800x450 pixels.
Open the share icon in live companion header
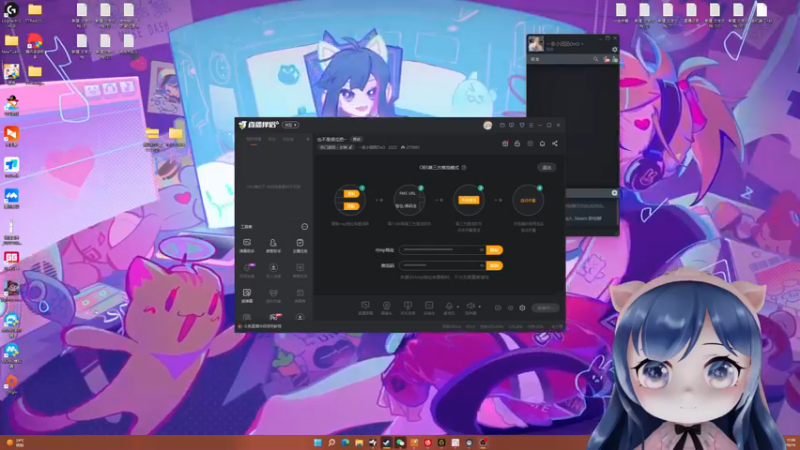coord(555,144)
